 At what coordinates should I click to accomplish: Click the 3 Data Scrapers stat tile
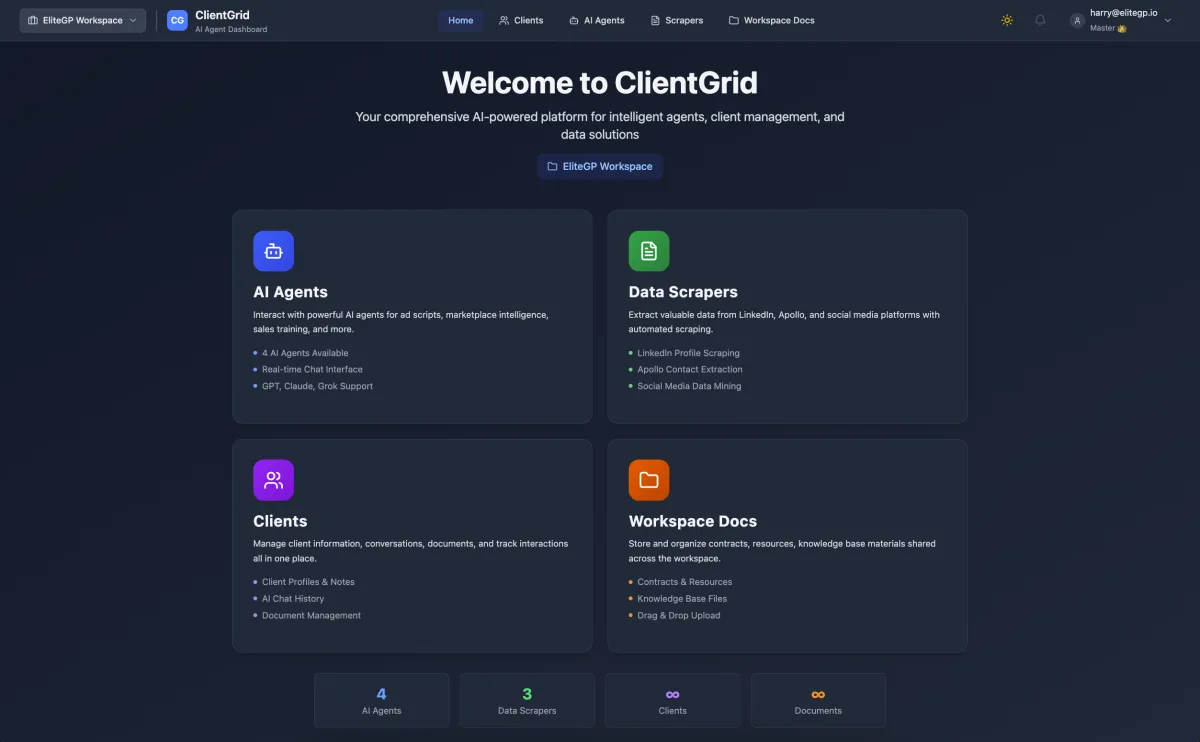pyautogui.click(x=527, y=700)
